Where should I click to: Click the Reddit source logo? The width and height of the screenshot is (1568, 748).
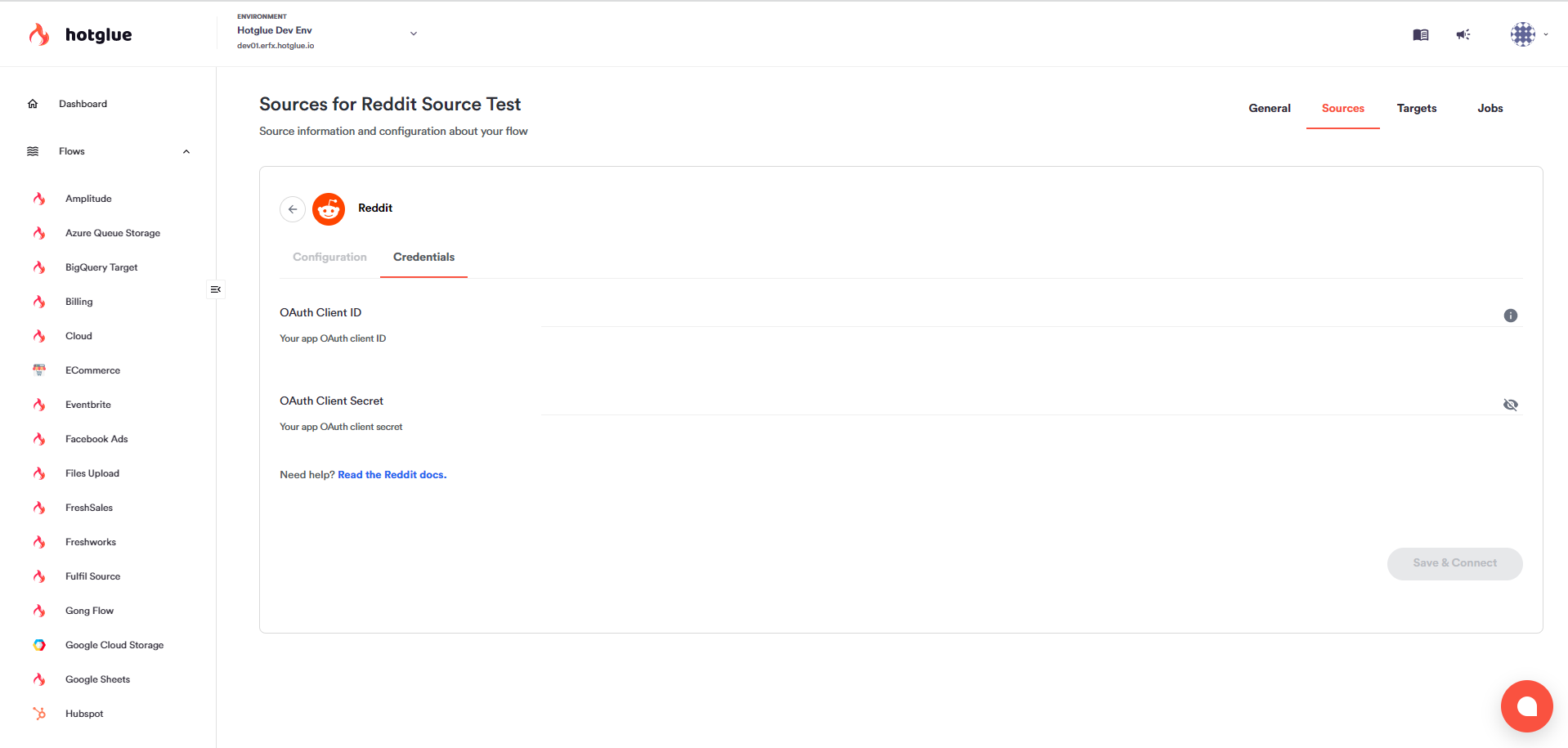coord(329,209)
